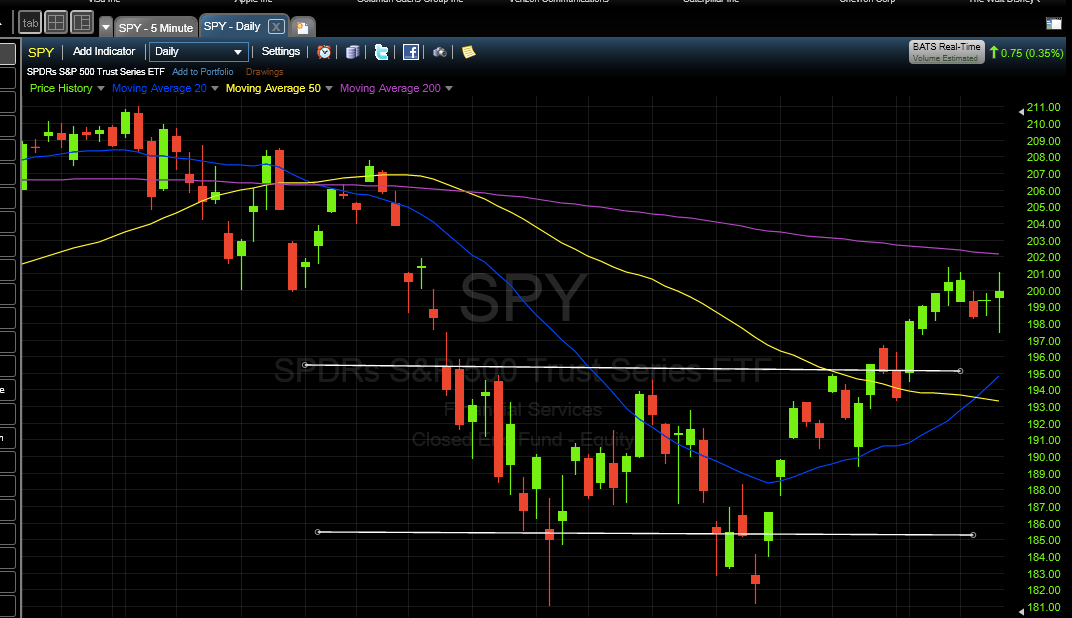Select the right endpoint of the lower white line

coord(973,535)
